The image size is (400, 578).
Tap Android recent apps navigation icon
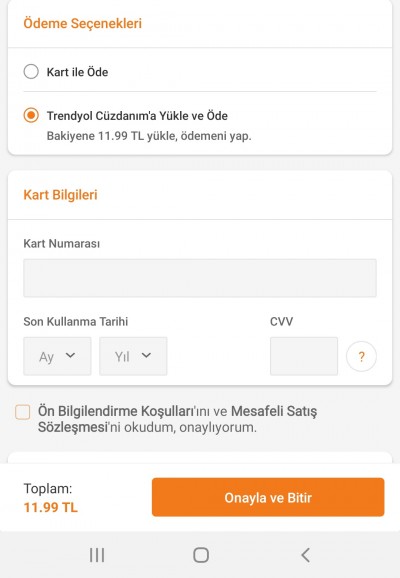[x=97, y=555]
